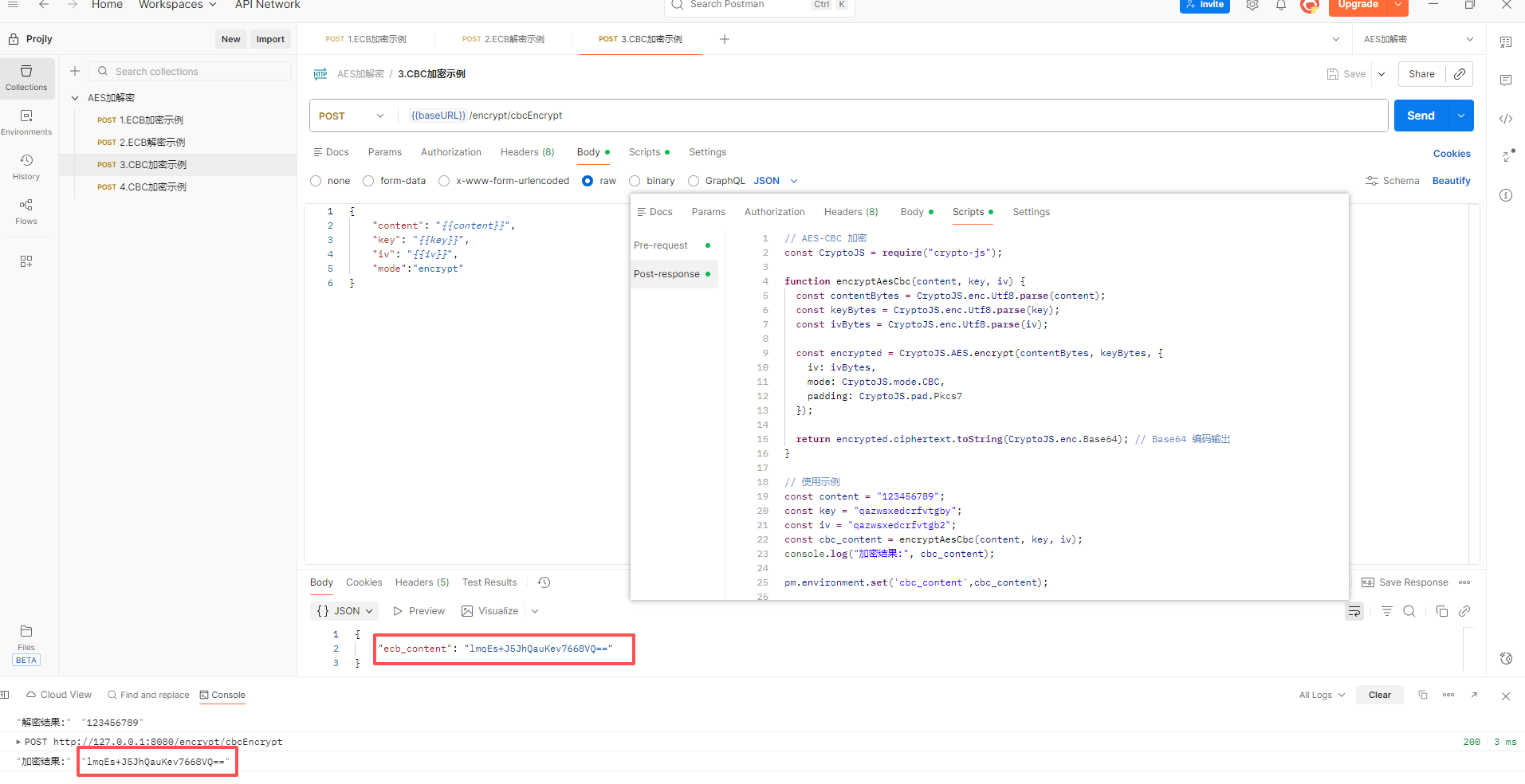
Task: Open the response history clock icon
Action: point(544,582)
